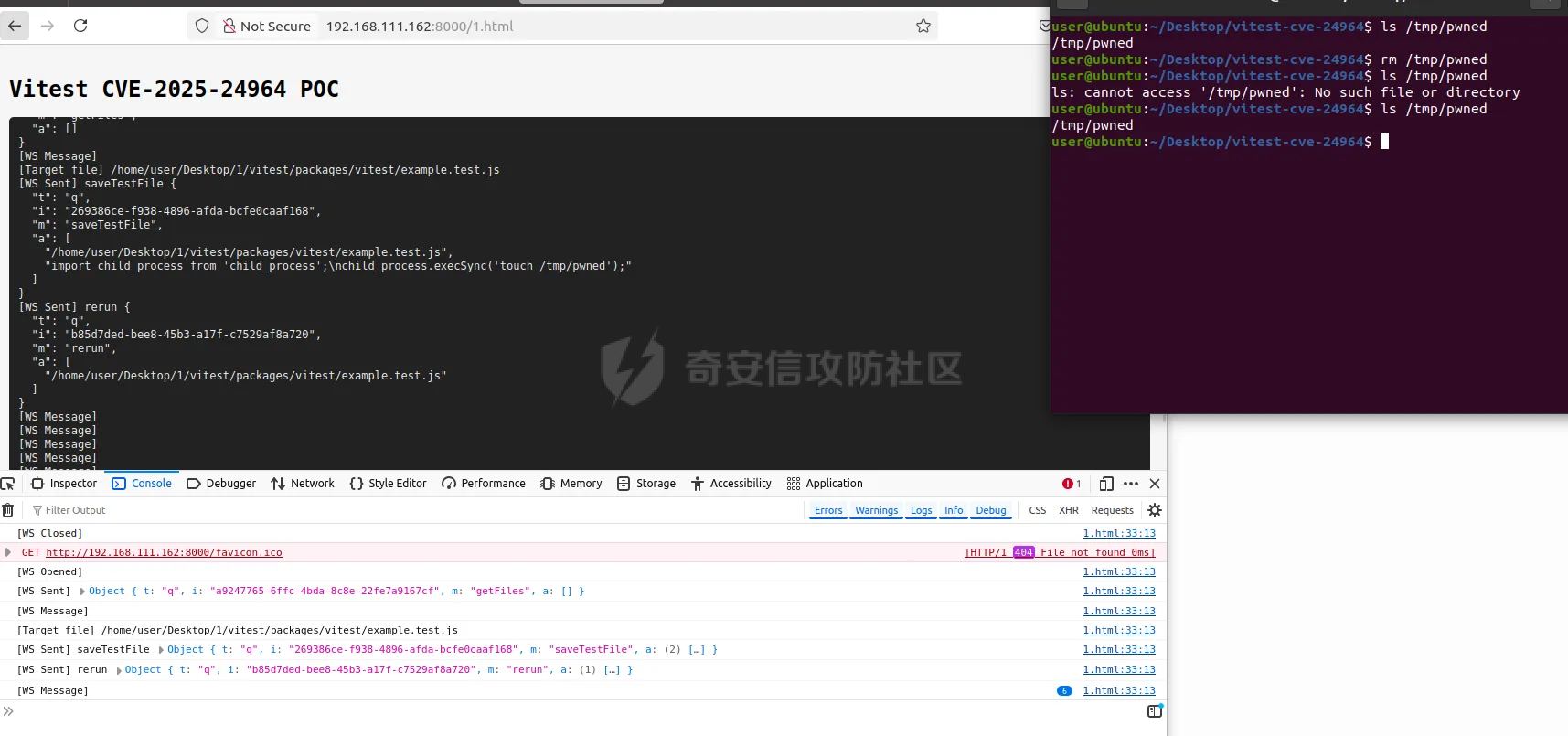1568x736 pixels.
Task: Click the terminal prompt cursor line
Action: point(1221,142)
